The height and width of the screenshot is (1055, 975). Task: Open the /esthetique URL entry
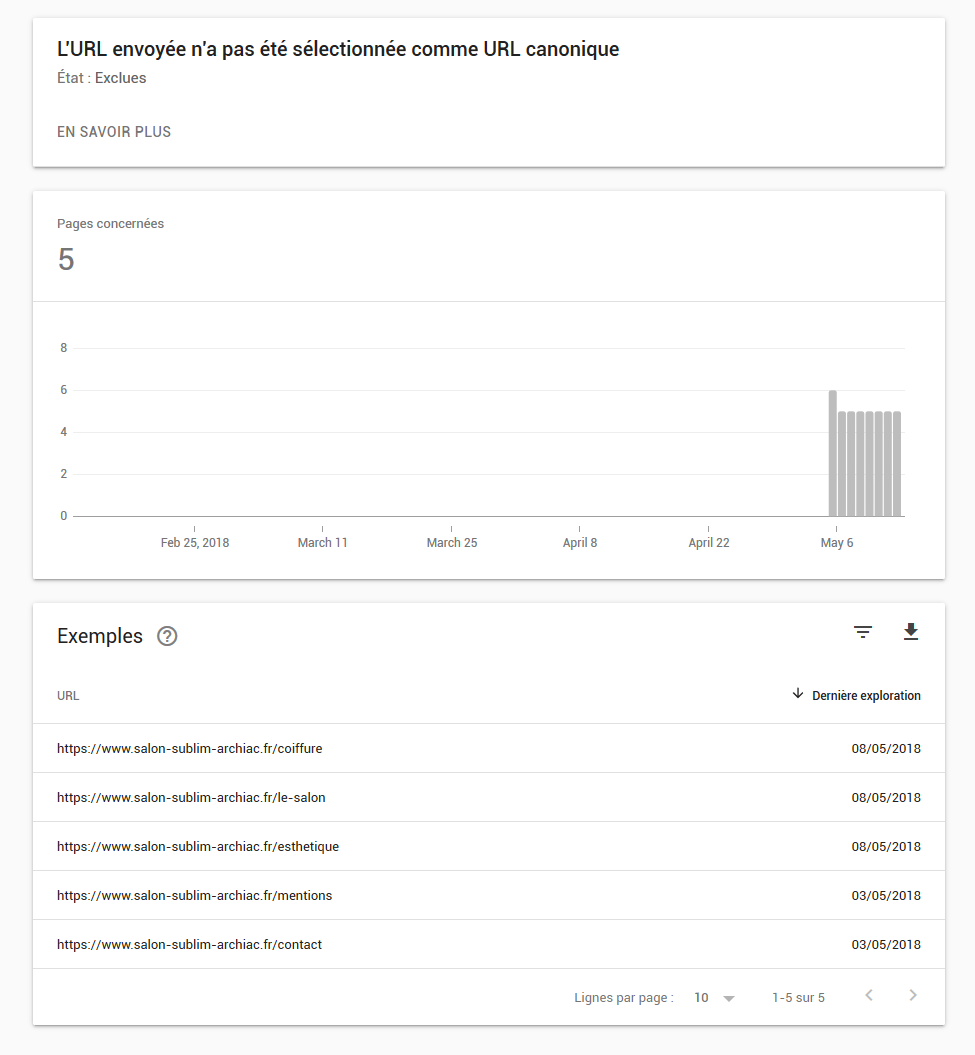pyautogui.click(x=198, y=846)
